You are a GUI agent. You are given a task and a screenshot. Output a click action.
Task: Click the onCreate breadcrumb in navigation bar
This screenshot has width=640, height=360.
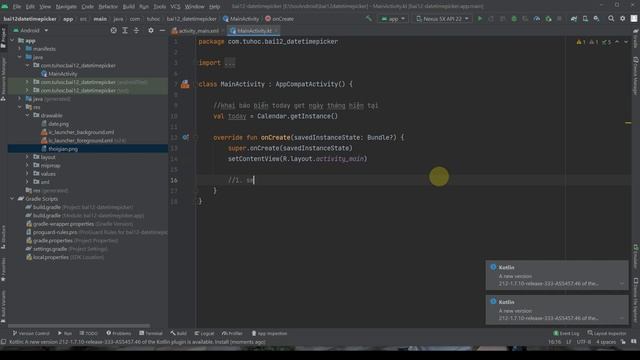280,19
